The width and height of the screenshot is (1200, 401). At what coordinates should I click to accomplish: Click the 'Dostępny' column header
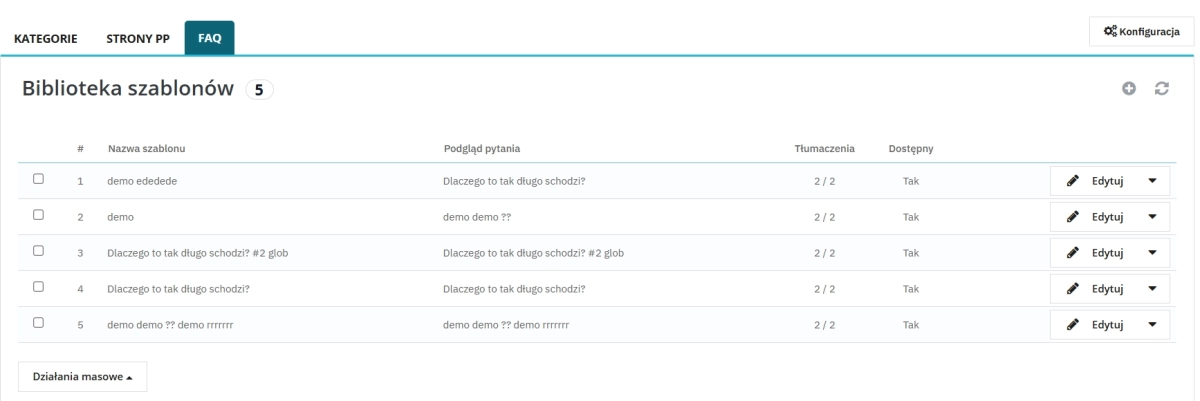tap(911, 149)
